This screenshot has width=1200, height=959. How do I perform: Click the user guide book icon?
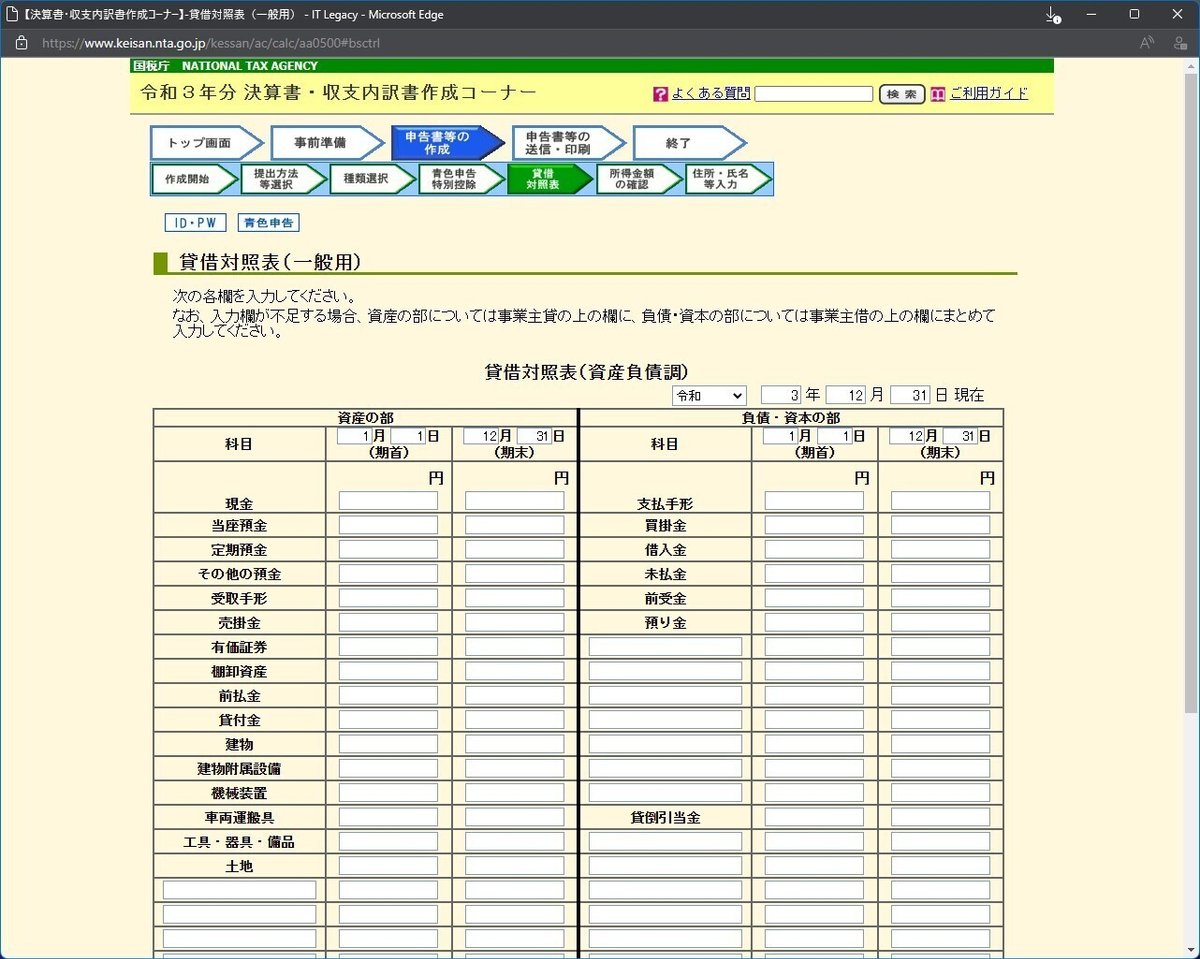click(937, 94)
